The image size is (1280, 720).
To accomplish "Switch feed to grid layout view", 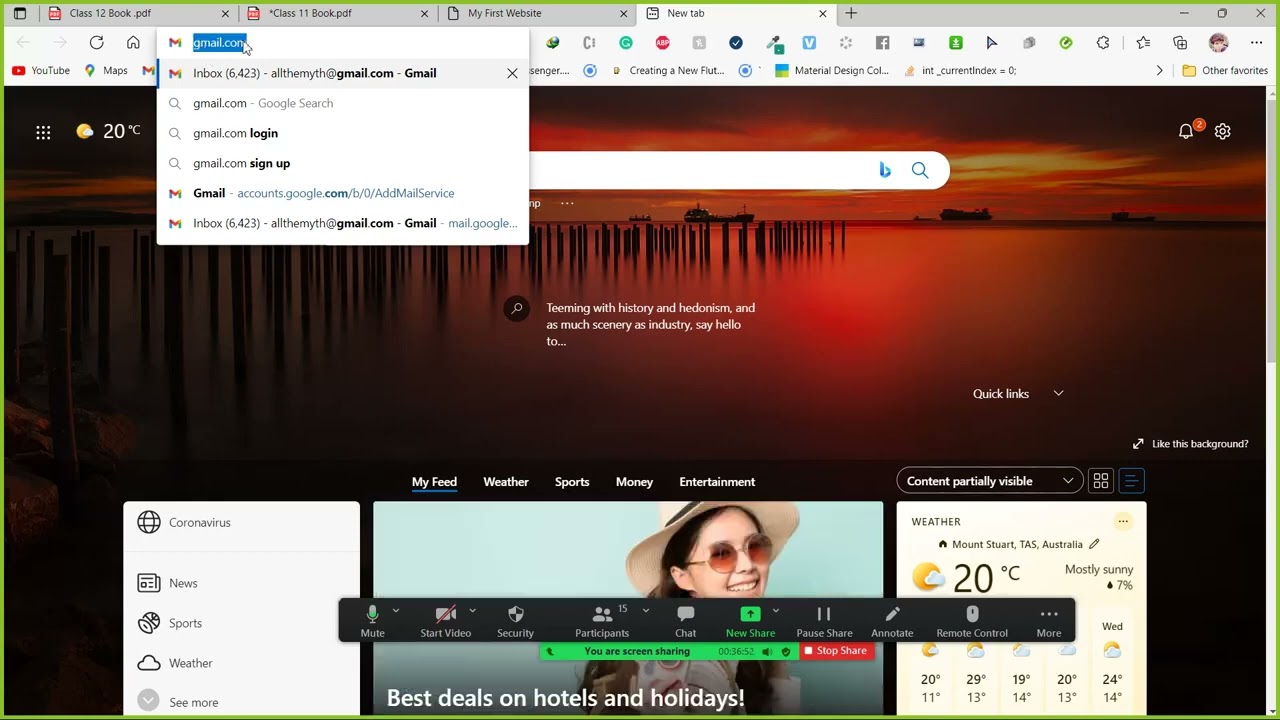I will coord(1101,481).
